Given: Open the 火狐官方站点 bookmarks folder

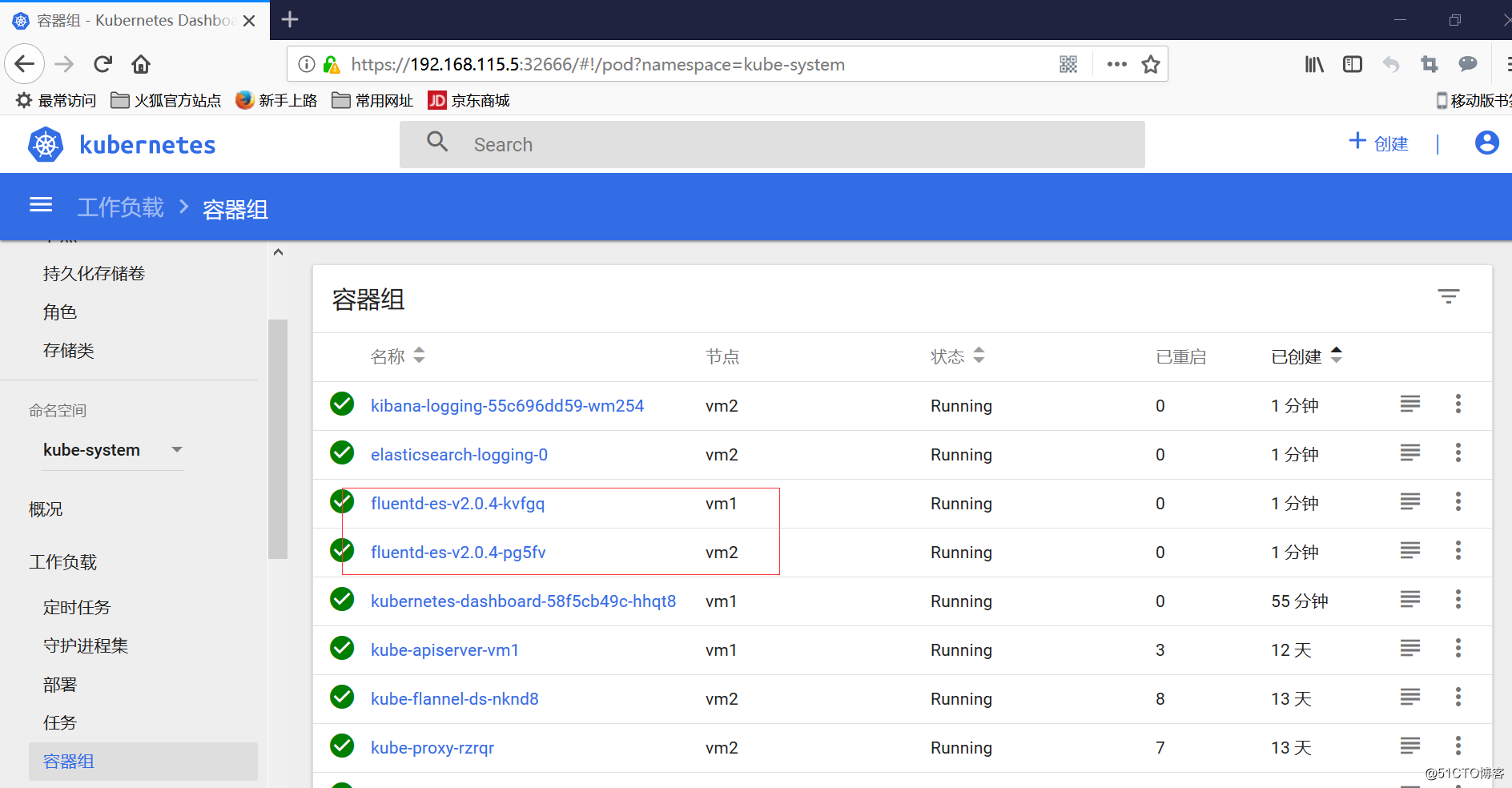Looking at the screenshot, I should (x=166, y=100).
